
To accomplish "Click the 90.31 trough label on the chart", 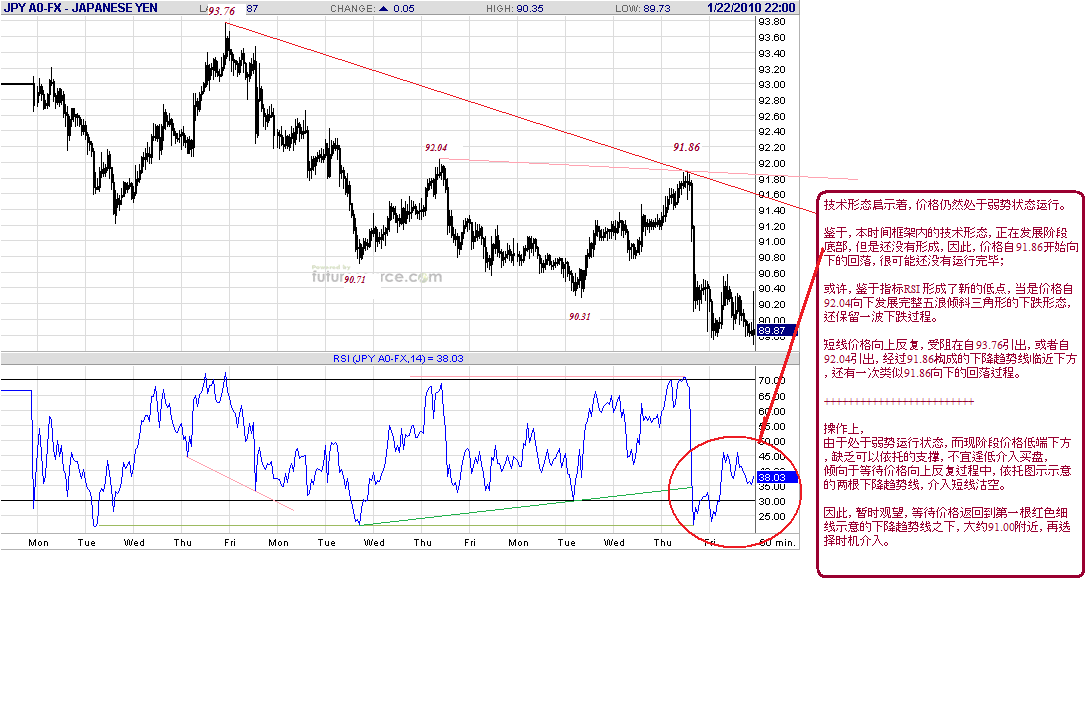I will (x=579, y=316).
